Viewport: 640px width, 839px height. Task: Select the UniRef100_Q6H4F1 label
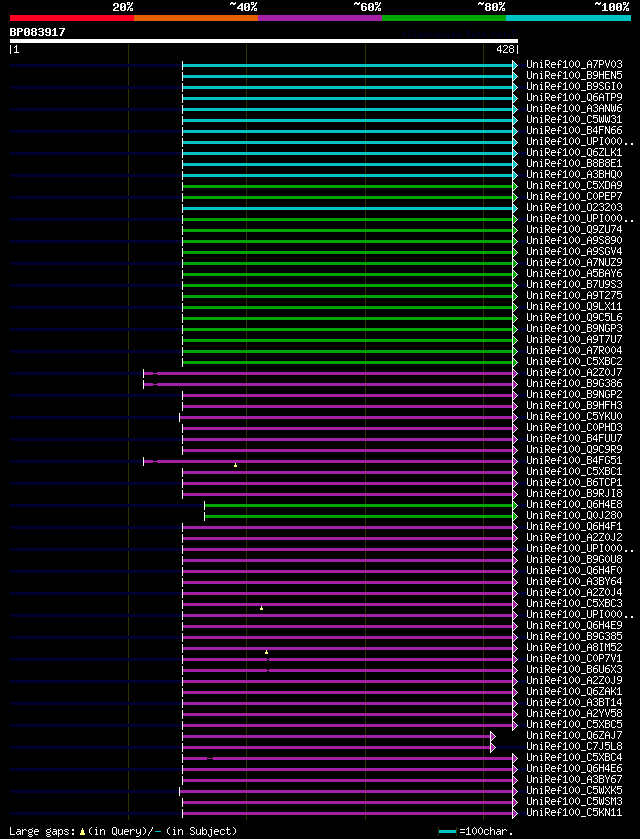click(x=574, y=527)
